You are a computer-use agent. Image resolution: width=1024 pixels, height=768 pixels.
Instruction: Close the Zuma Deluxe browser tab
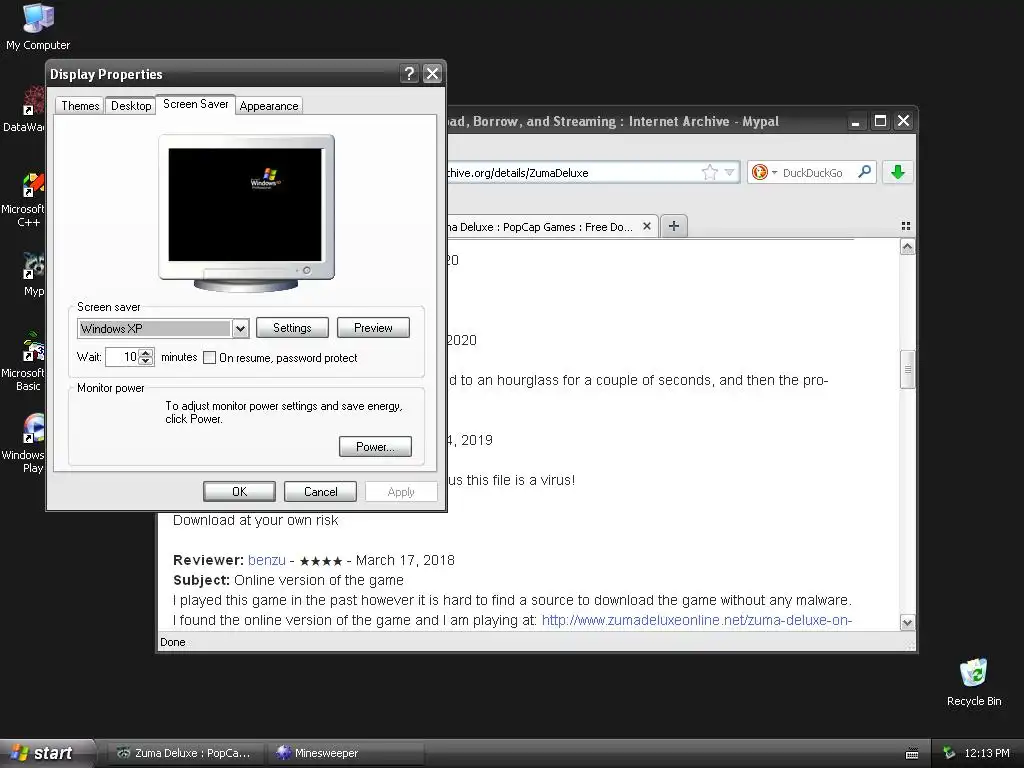pos(647,226)
